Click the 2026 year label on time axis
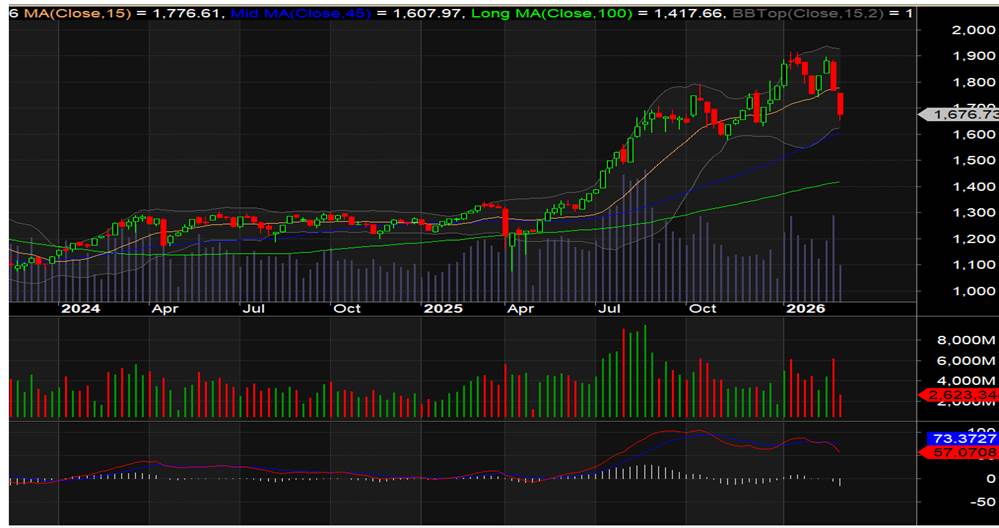Image resolution: width=999 pixels, height=528 pixels. click(x=805, y=309)
